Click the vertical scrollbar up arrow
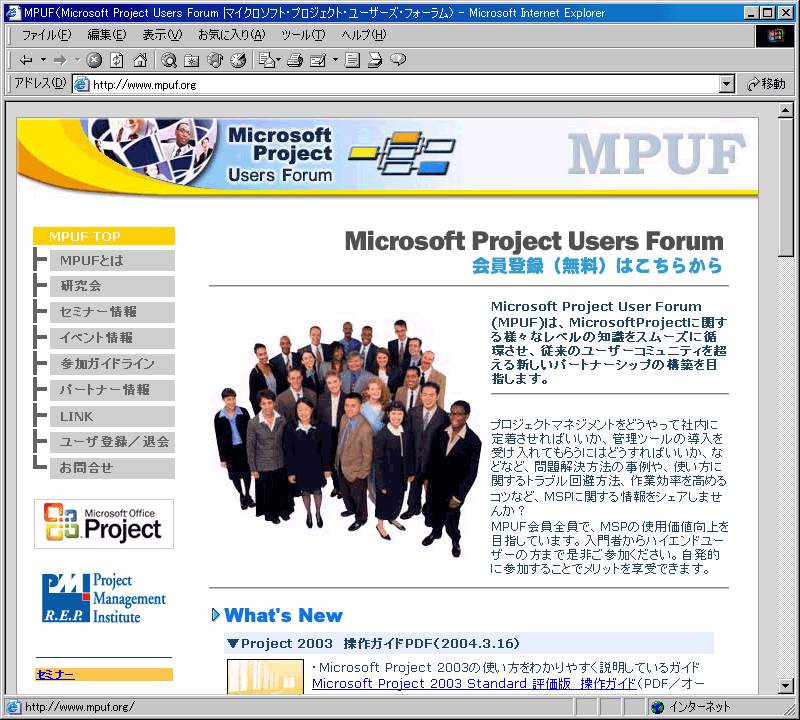The height and width of the screenshot is (720, 800). (786, 110)
